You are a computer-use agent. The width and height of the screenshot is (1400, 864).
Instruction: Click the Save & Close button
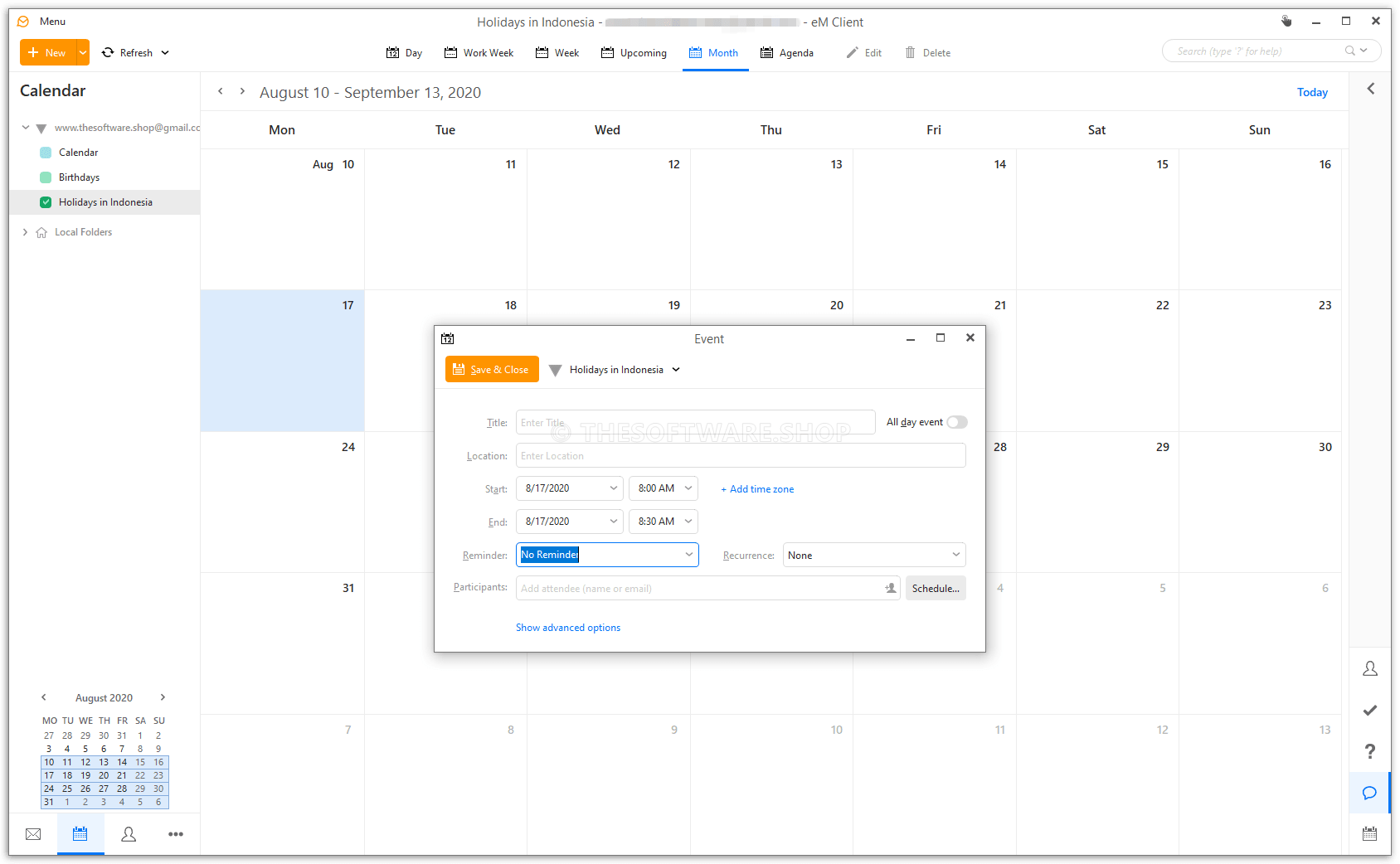(491, 369)
